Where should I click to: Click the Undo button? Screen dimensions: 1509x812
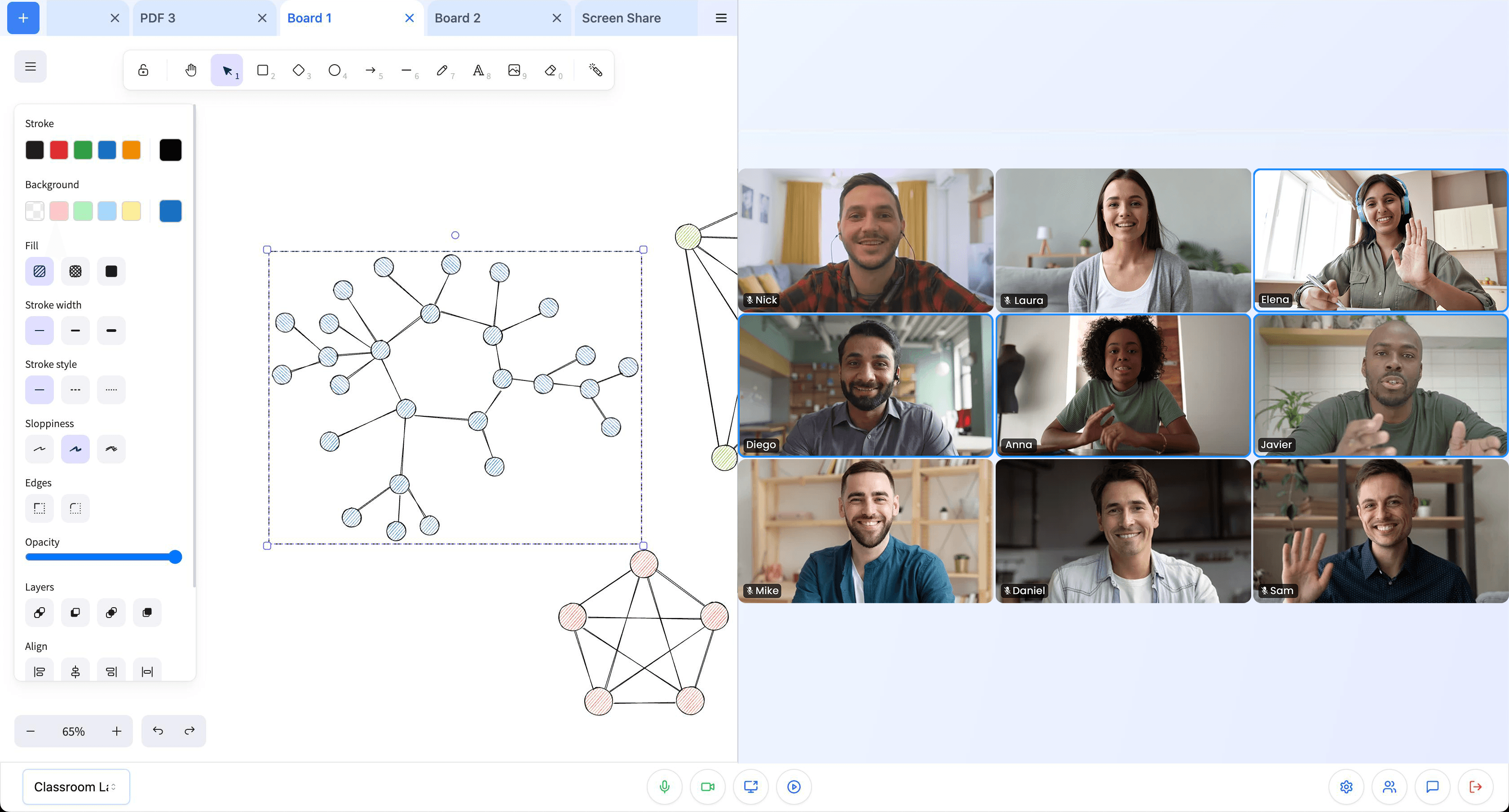coord(158,731)
